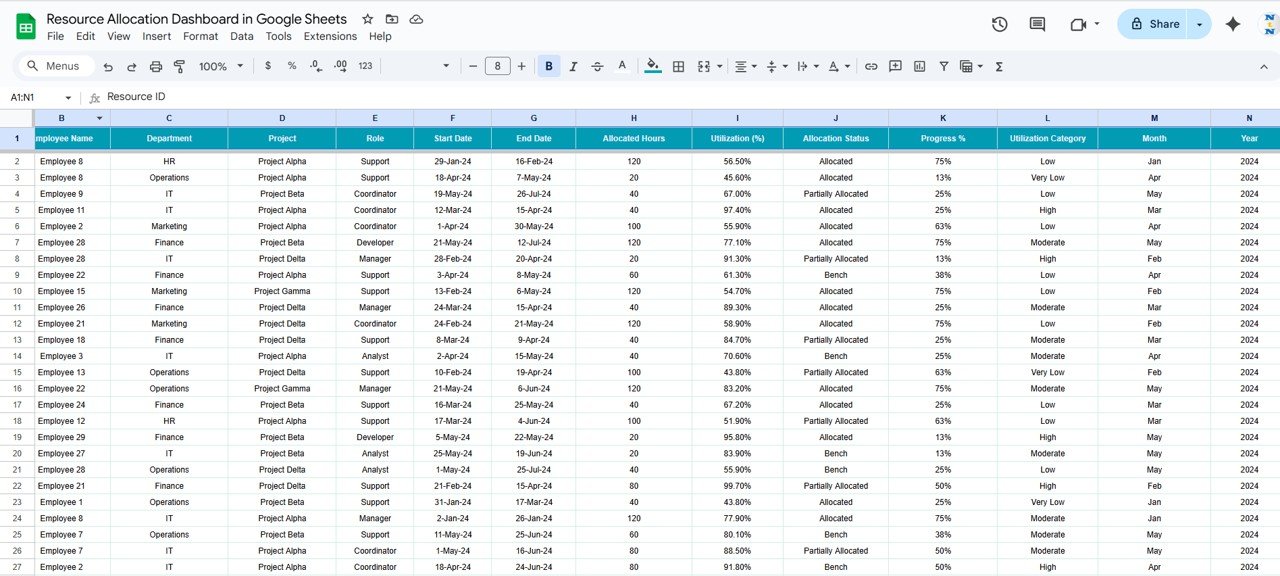Open the comments panel icon
Viewport: 1280px width, 576px height.
(x=1037, y=24)
